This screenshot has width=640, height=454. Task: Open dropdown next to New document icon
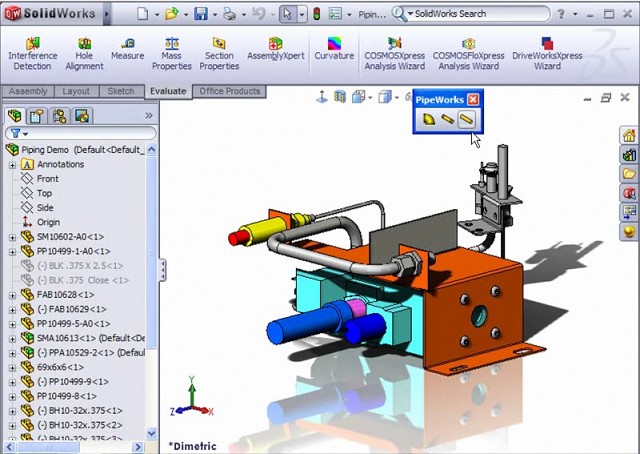(x=157, y=15)
